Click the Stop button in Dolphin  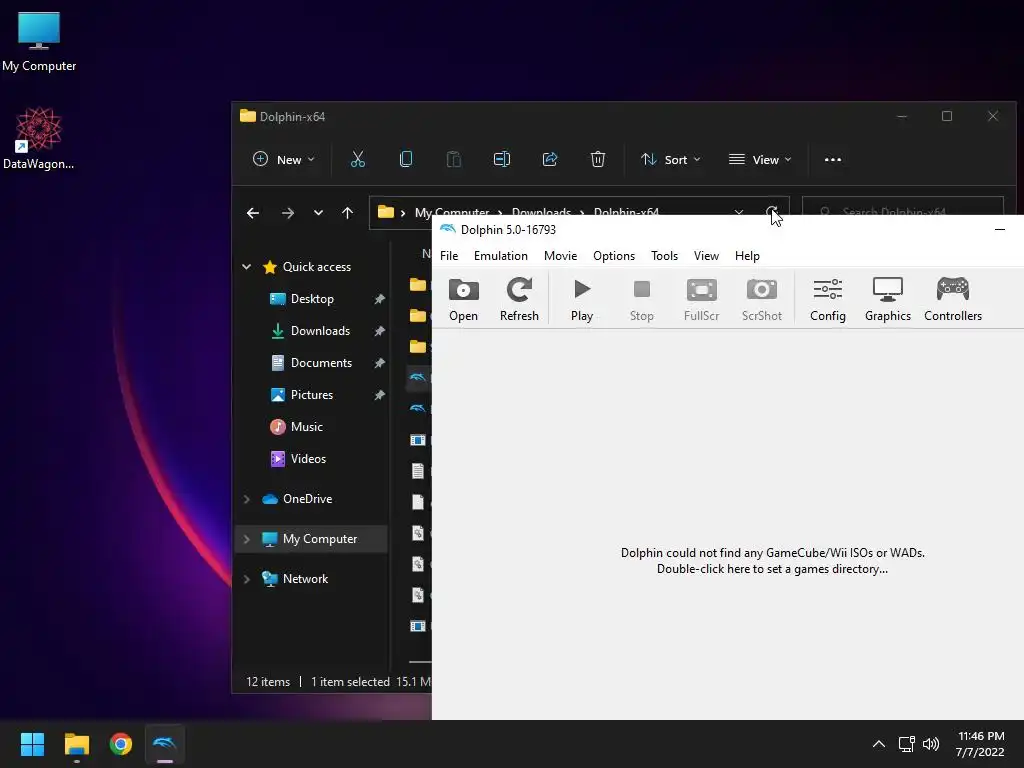coord(641,299)
